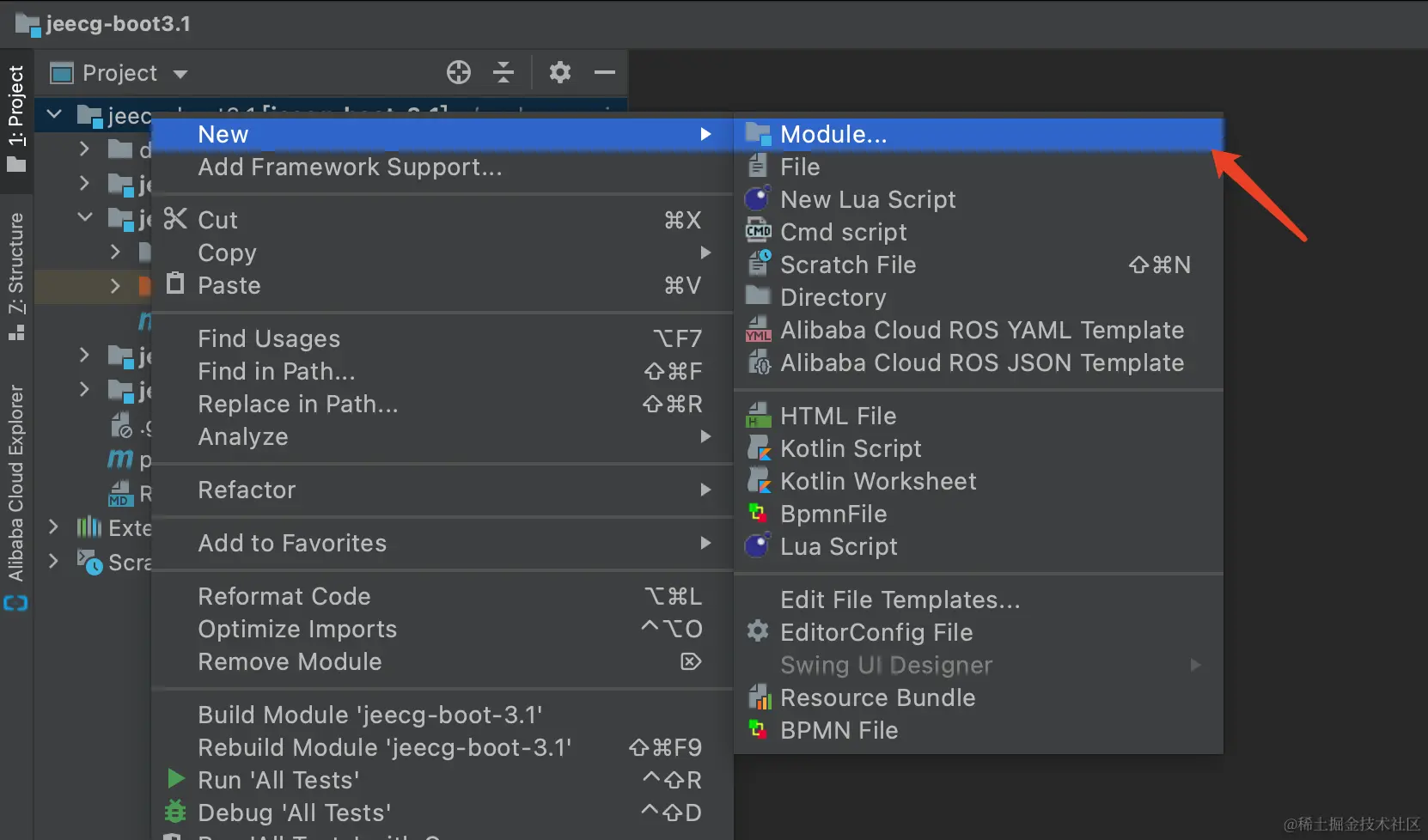Choose Add Framework Support...
The height and width of the screenshot is (840, 1428).
350,167
